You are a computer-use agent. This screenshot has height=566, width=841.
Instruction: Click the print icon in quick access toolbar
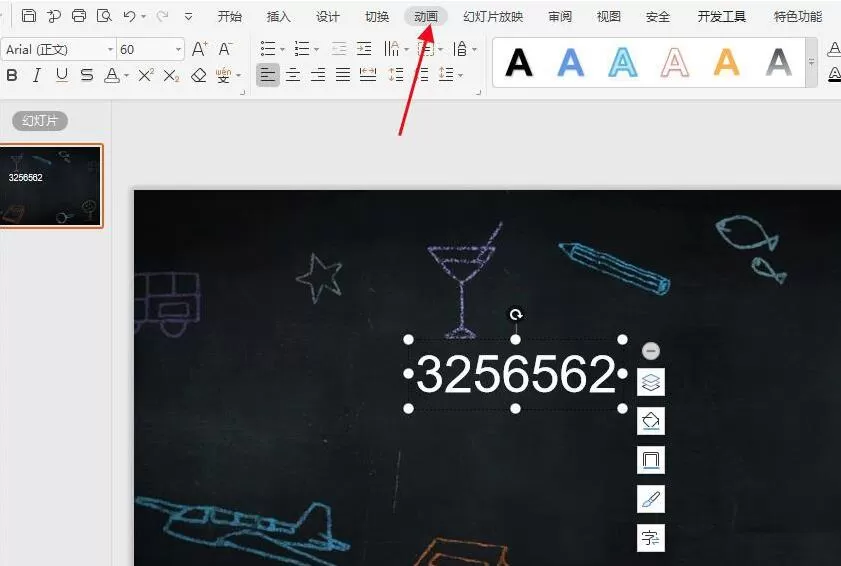tap(79, 16)
